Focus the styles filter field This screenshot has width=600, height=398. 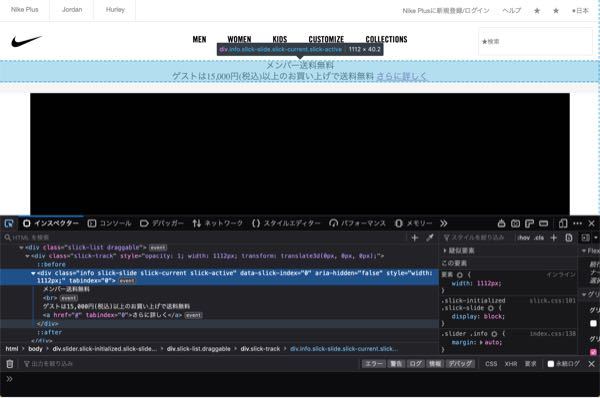point(477,238)
